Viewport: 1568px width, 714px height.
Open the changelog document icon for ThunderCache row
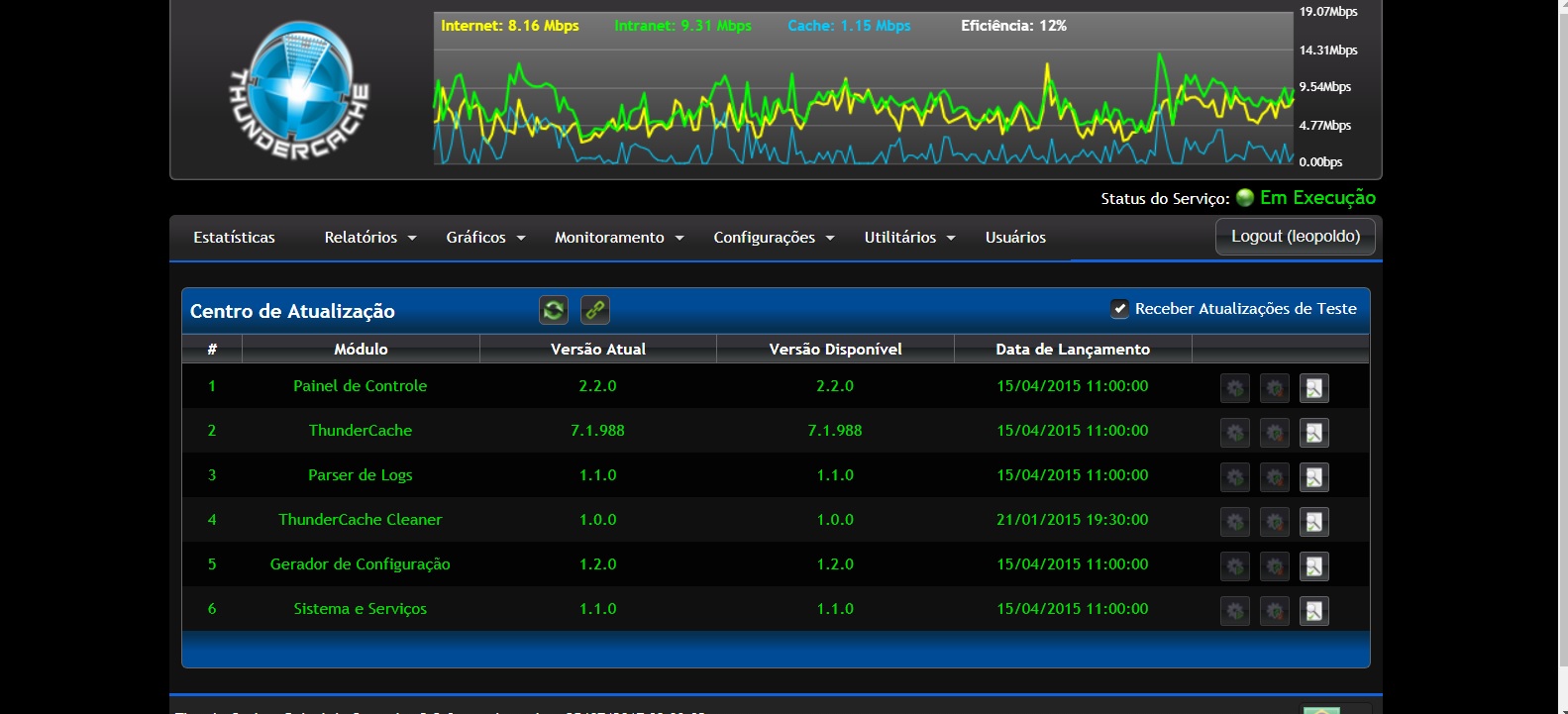1313,433
